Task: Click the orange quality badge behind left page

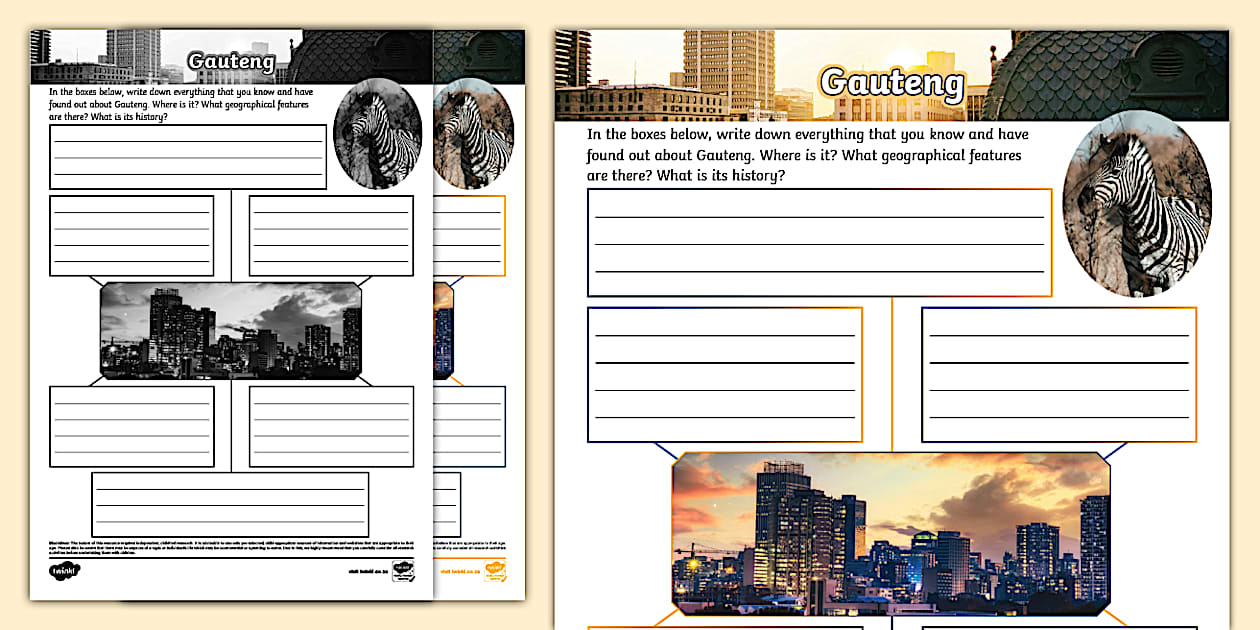Action: tap(495, 571)
